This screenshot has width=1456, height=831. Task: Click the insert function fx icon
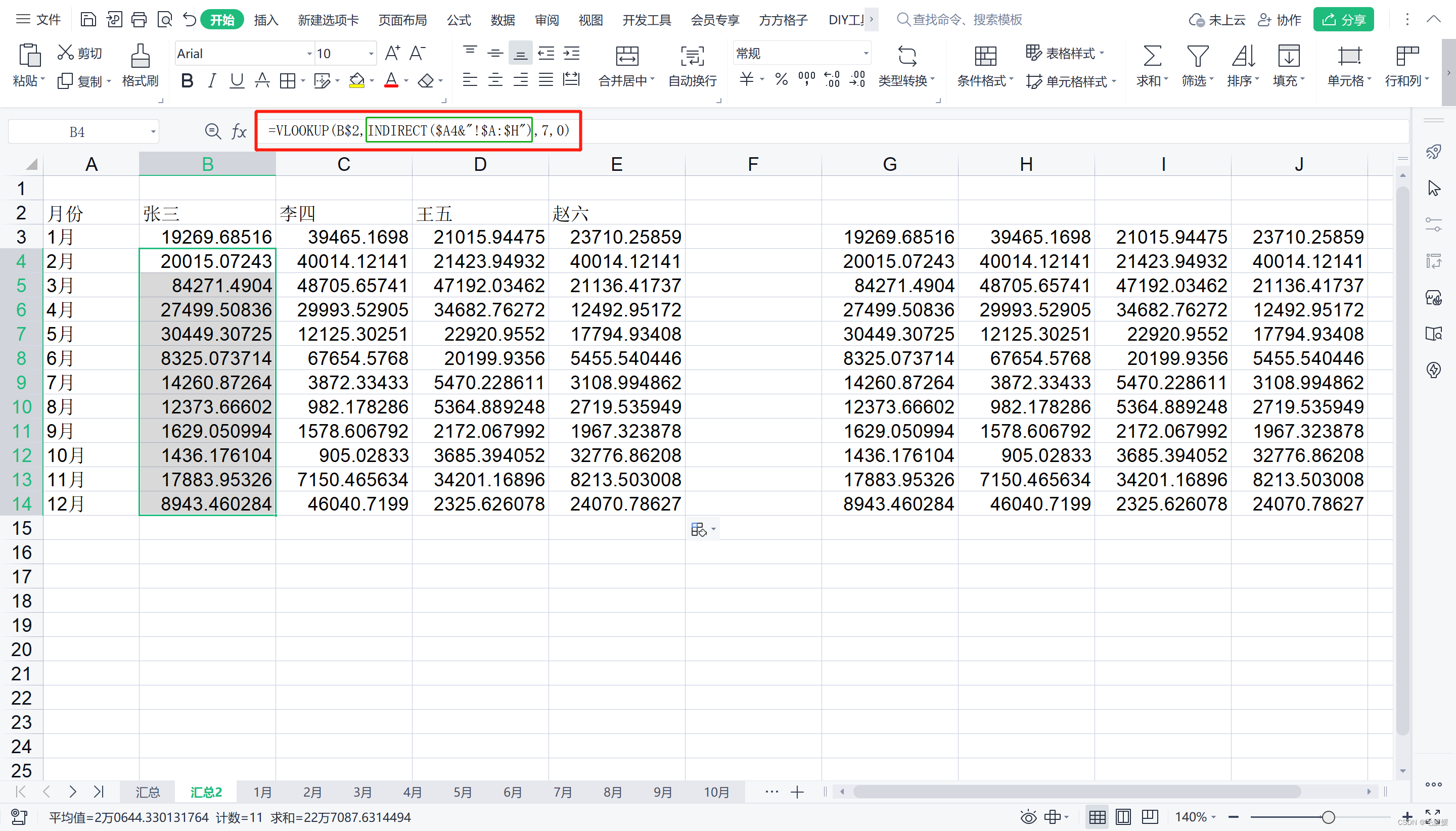tap(239, 132)
